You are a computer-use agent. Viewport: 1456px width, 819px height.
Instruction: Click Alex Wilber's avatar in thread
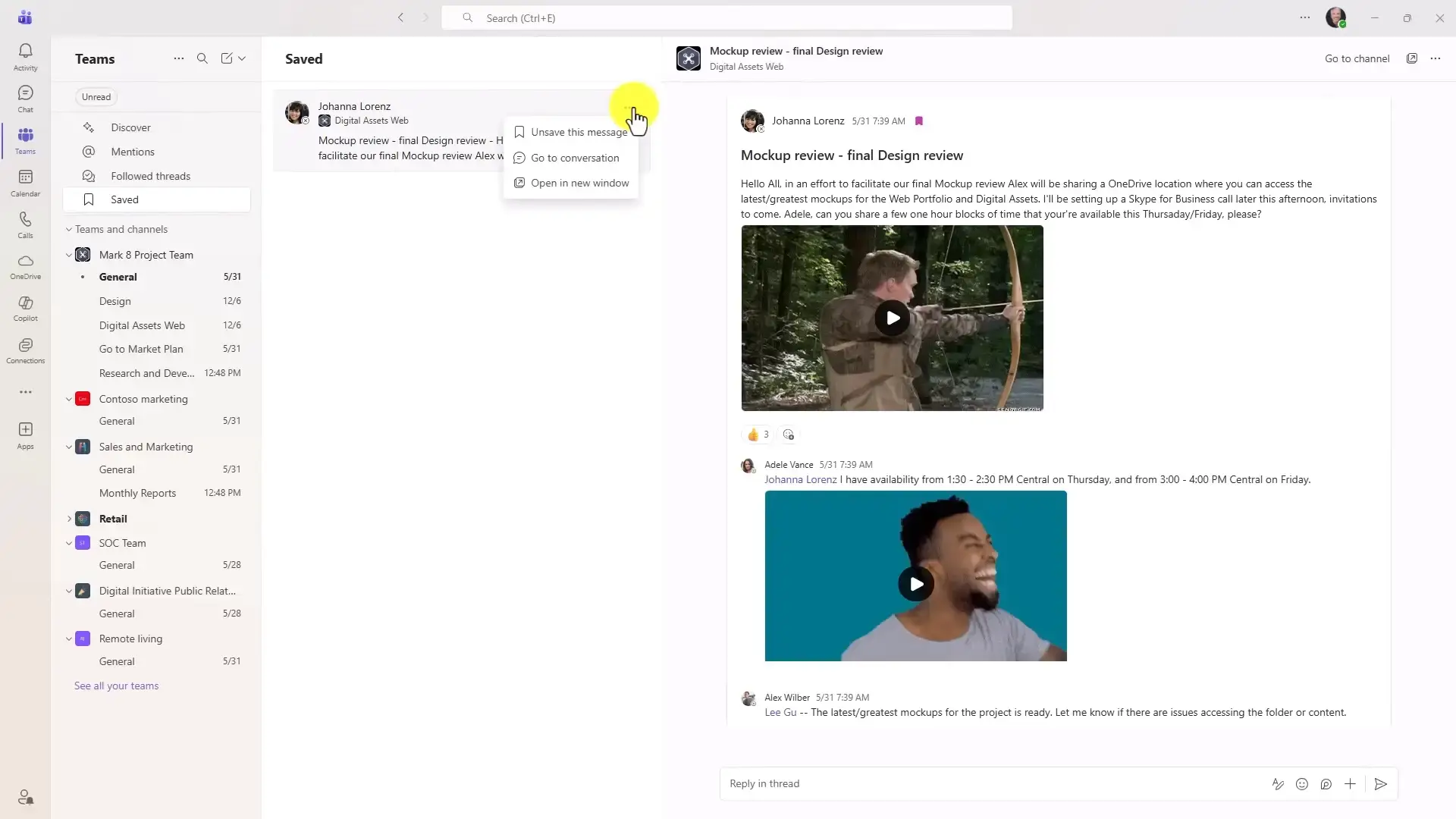click(x=748, y=698)
